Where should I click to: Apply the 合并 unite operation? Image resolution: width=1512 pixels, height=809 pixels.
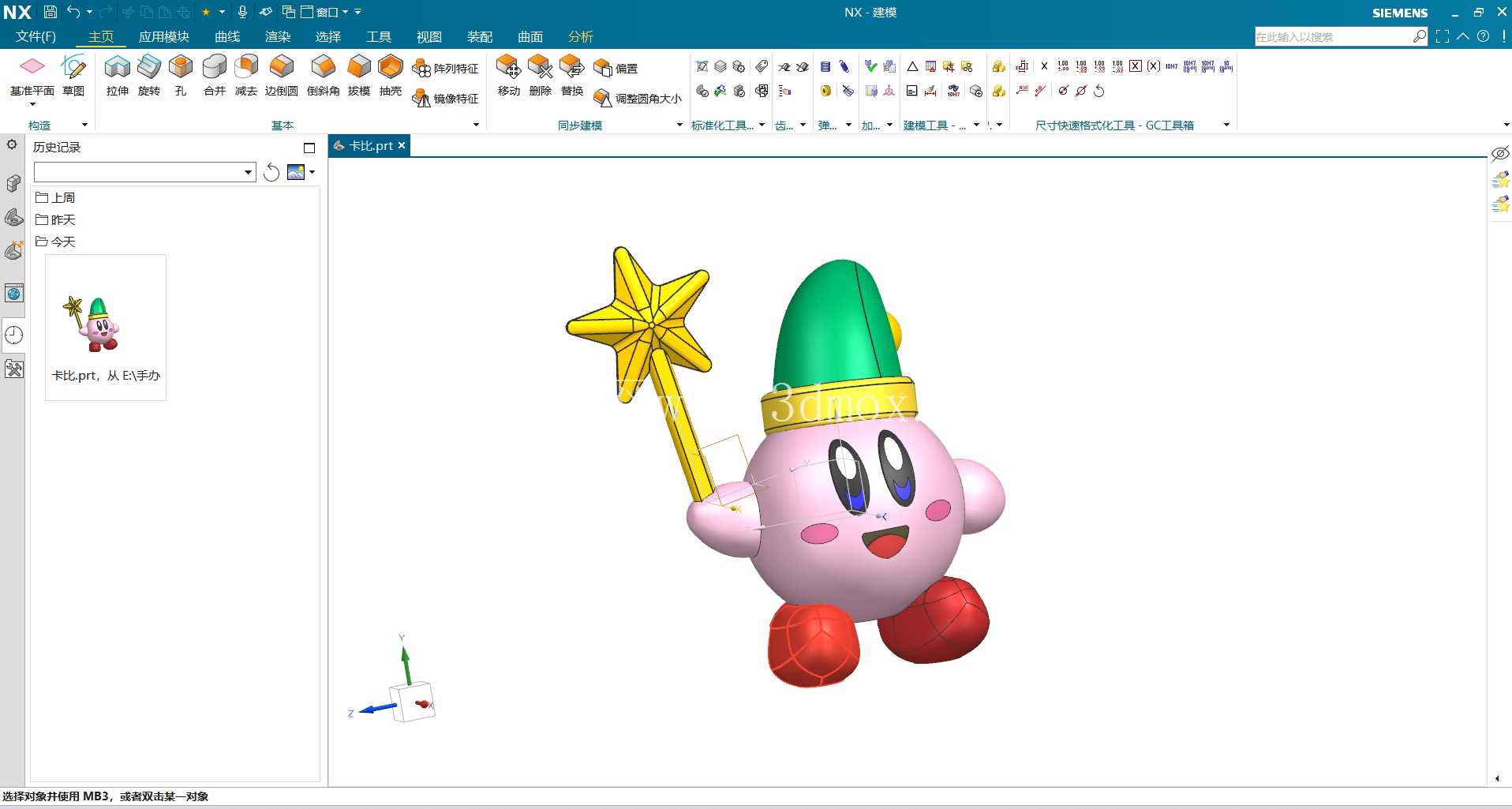click(x=215, y=76)
